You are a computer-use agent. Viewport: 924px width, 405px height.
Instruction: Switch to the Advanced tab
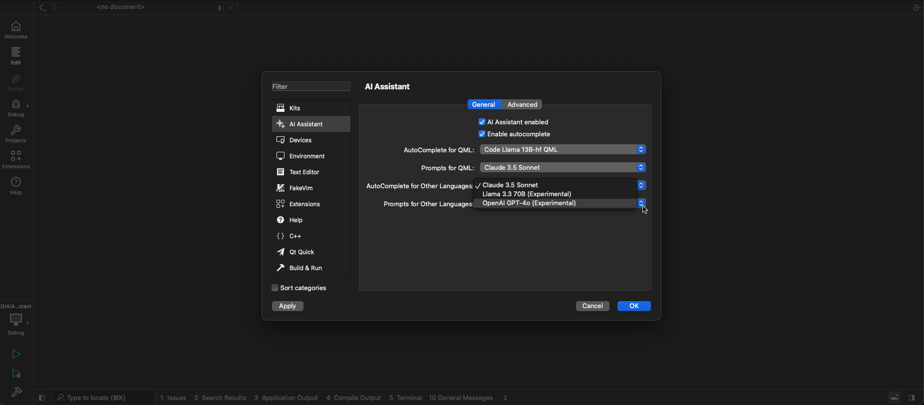[x=522, y=105]
